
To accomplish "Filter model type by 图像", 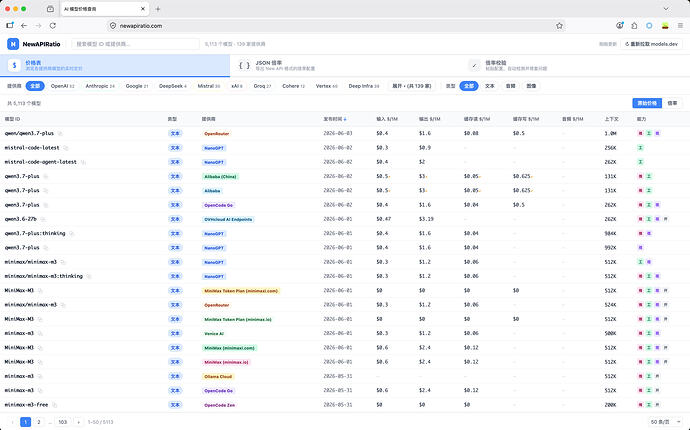I will coord(531,86).
